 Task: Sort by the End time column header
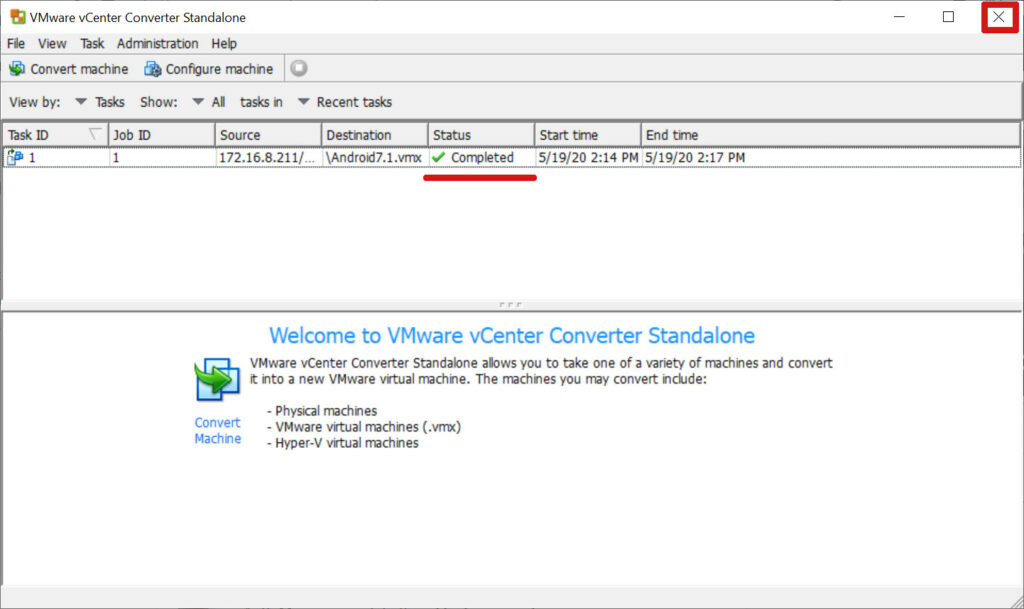(x=830, y=135)
